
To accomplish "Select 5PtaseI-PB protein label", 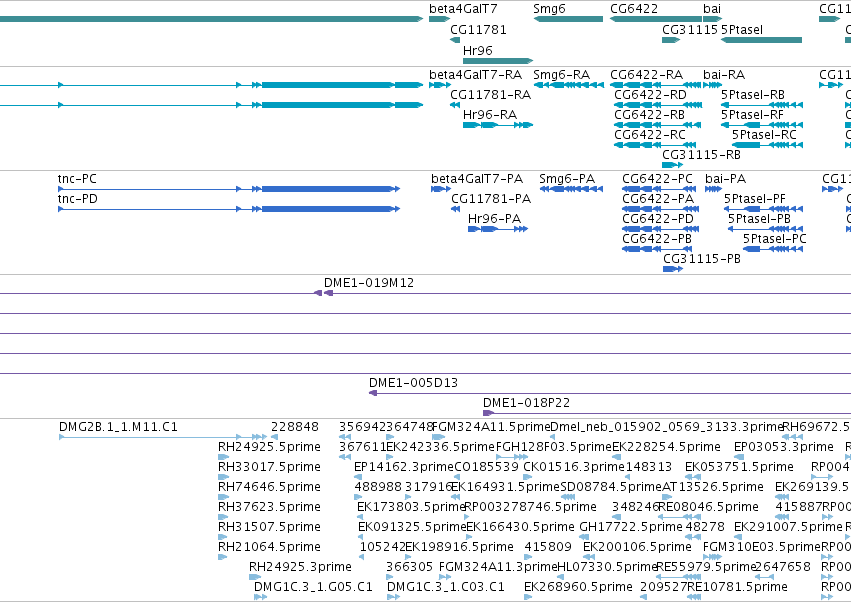I will coord(759,219).
